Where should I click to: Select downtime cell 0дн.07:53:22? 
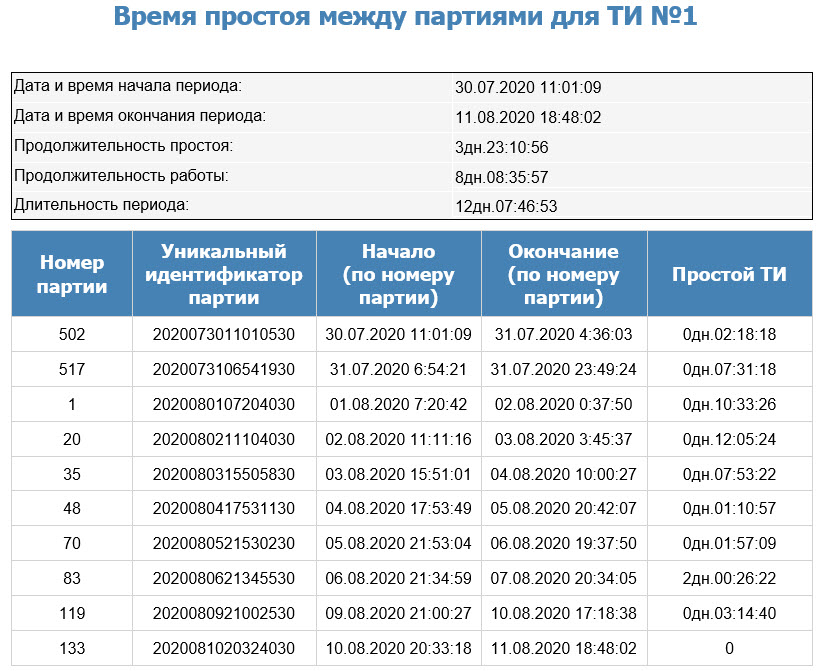[729, 474]
